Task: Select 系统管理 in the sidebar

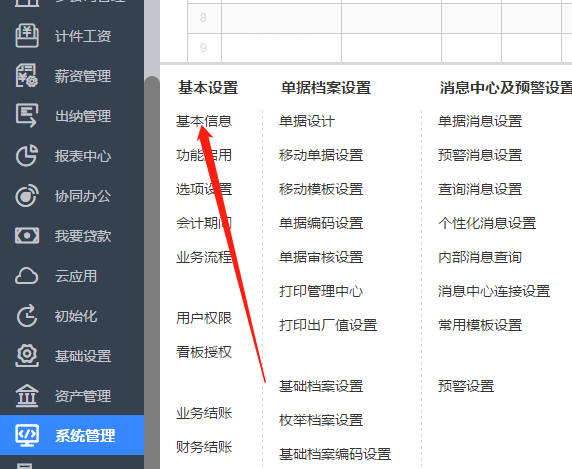Action: pos(72,435)
